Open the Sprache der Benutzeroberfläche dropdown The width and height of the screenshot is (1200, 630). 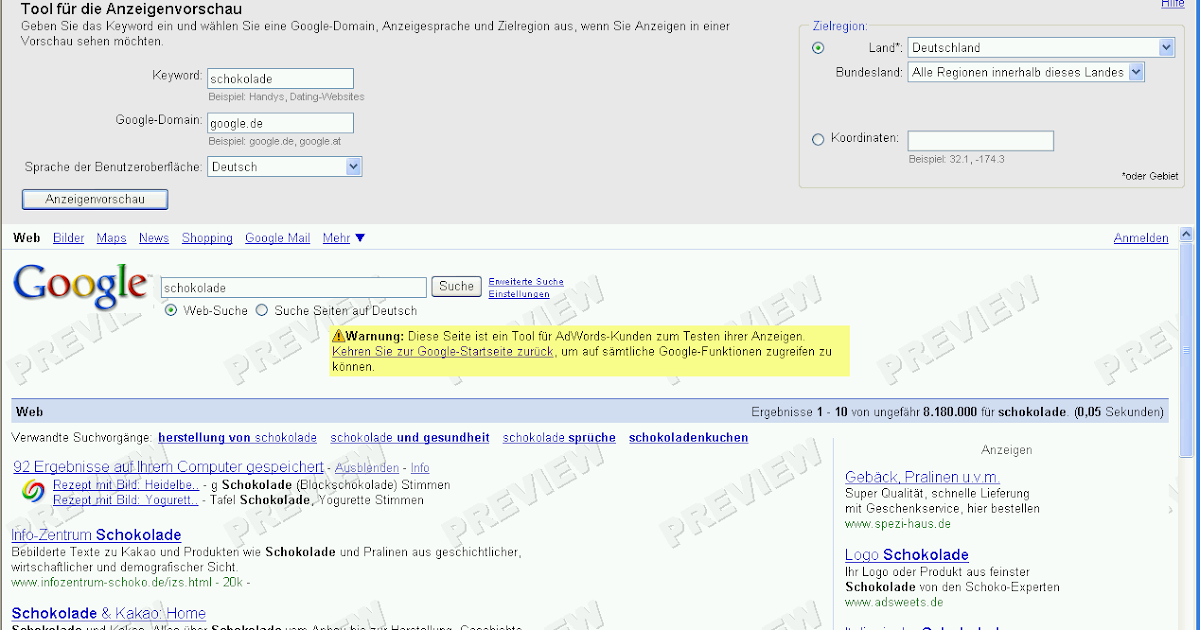tap(285, 167)
